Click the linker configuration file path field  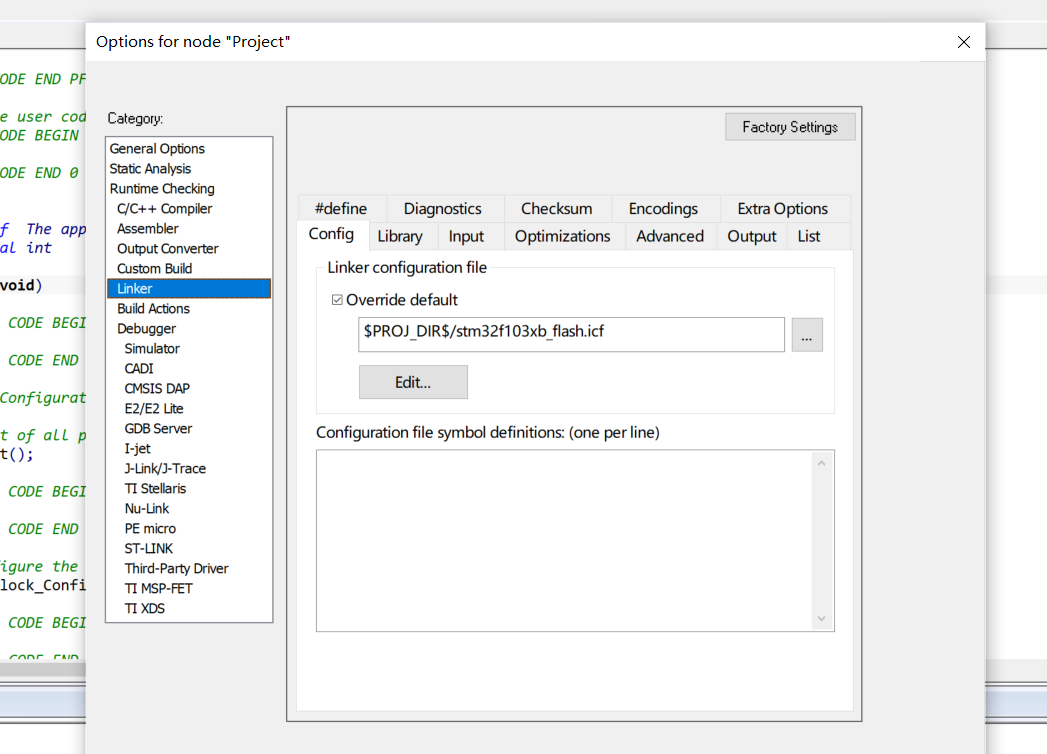(x=572, y=335)
